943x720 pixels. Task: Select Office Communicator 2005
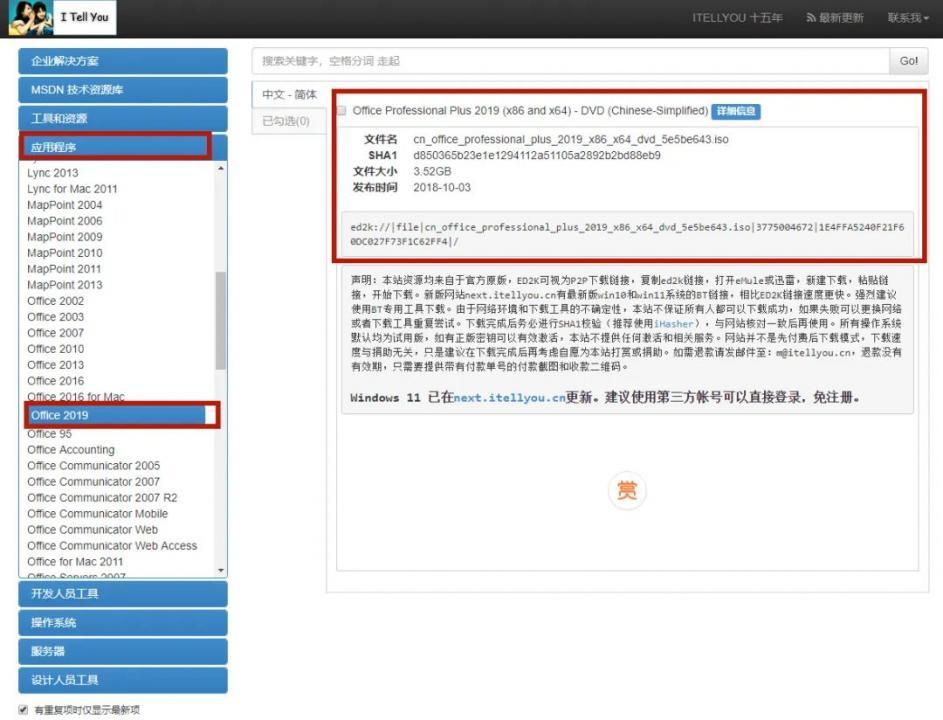coord(93,466)
